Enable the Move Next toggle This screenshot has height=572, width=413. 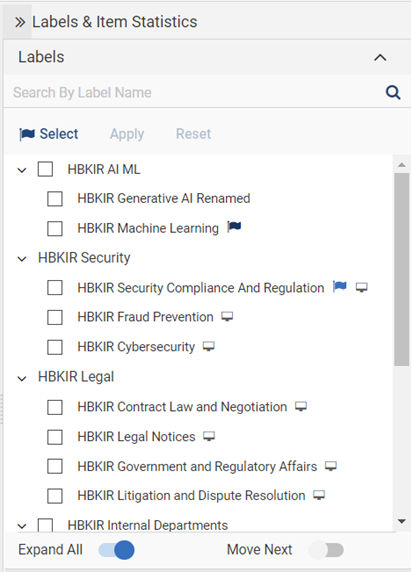pos(326,550)
